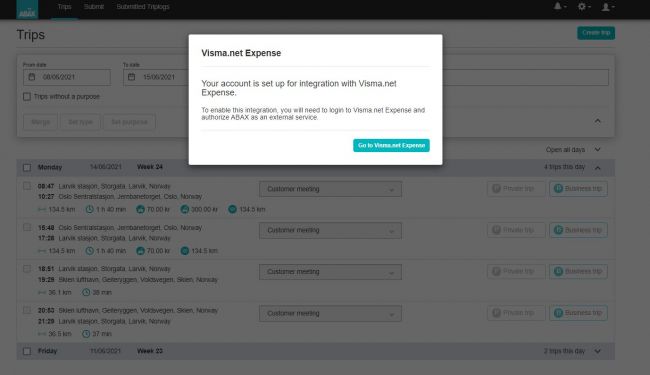Open the Submitted Triplogs tab
Screen dimensions: 650x375
143,7
